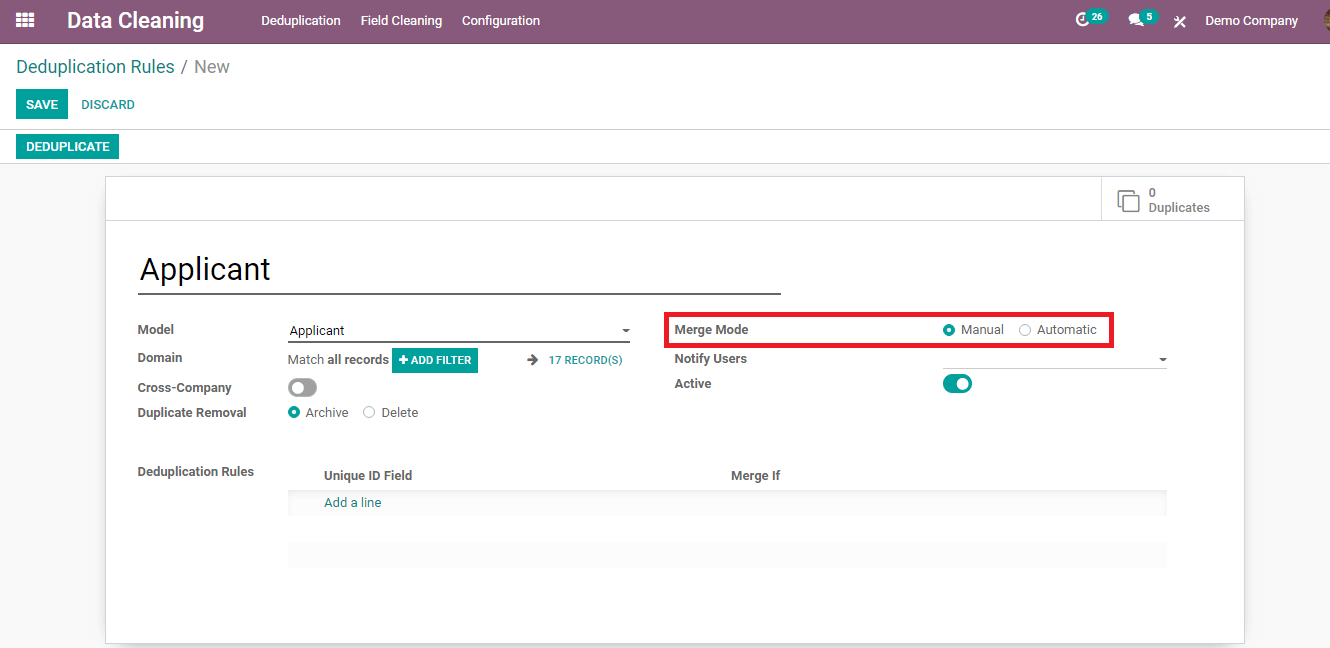Expand the Model dropdown
Viewport: 1330px width, 648px height.
tap(626, 331)
